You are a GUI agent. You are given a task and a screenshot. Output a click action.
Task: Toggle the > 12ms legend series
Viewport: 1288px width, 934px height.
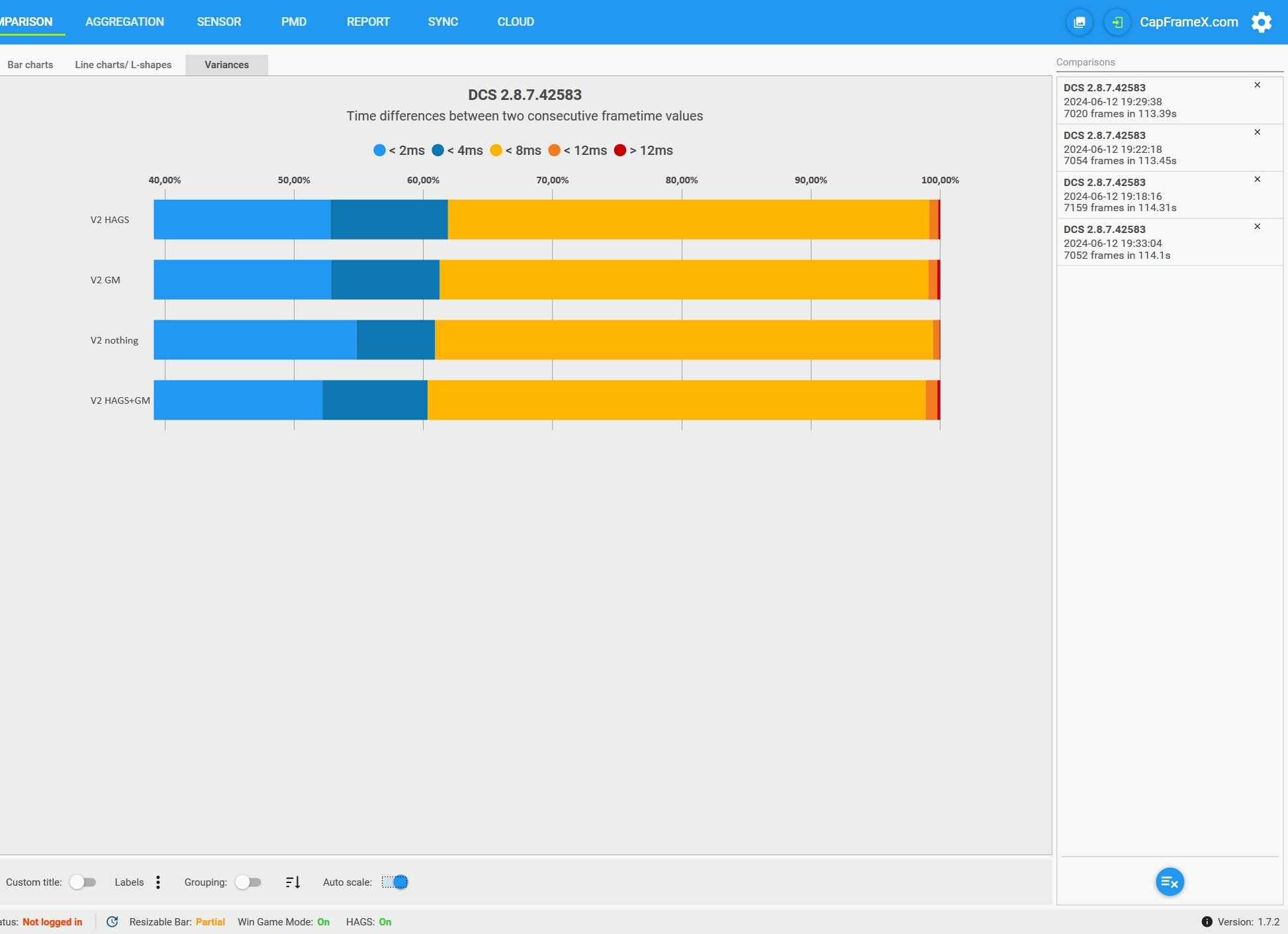coord(643,150)
